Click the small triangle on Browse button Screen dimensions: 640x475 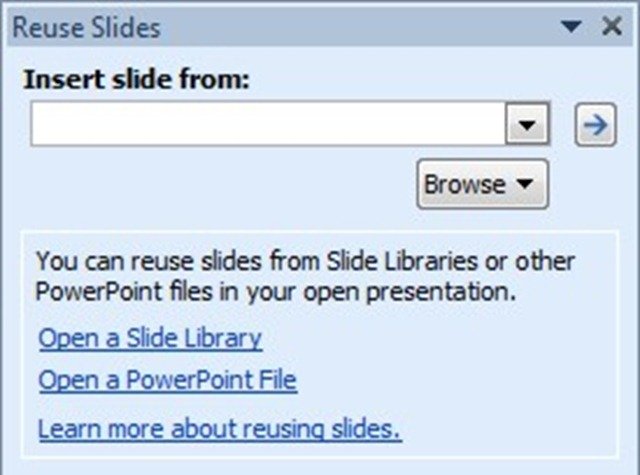tap(526, 184)
